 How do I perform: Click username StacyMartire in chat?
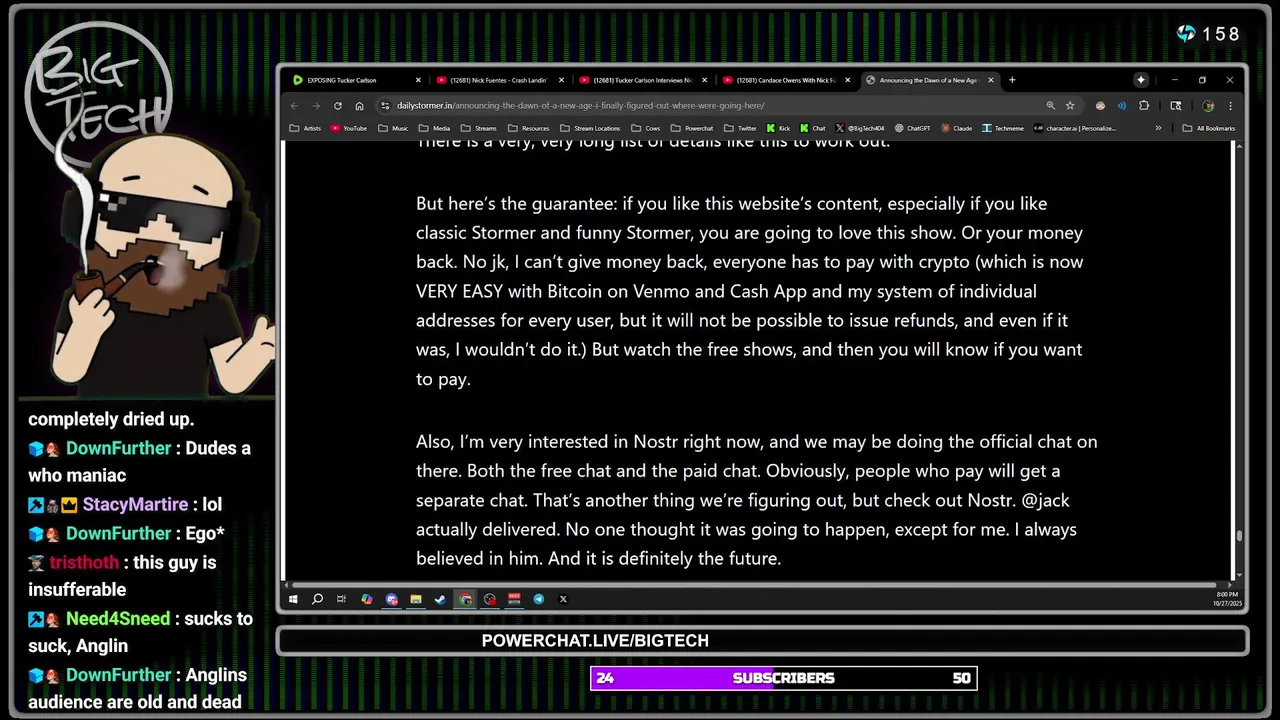click(135, 504)
